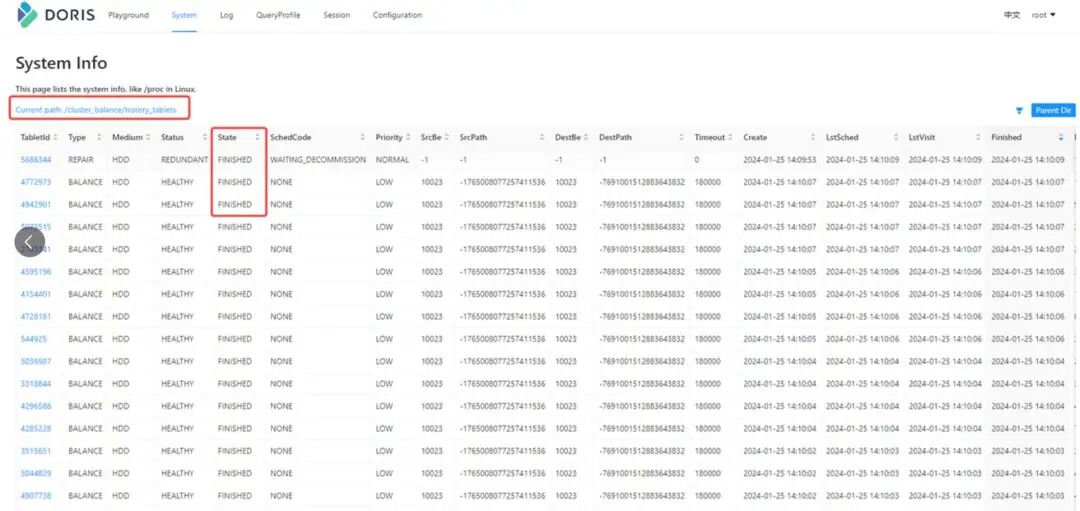Open tablet 4907738 link
The height and width of the screenshot is (511, 1080).
(x=36, y=496)
